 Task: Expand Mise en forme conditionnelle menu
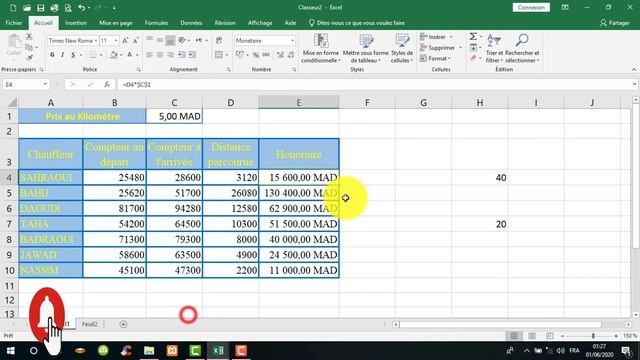321,49
